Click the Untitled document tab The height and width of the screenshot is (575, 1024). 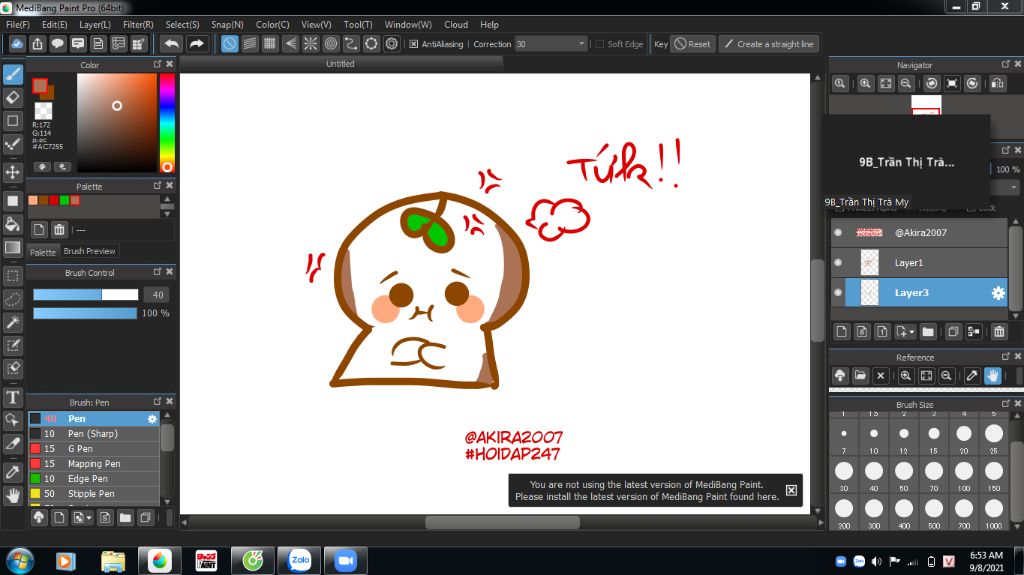[340, 63]
